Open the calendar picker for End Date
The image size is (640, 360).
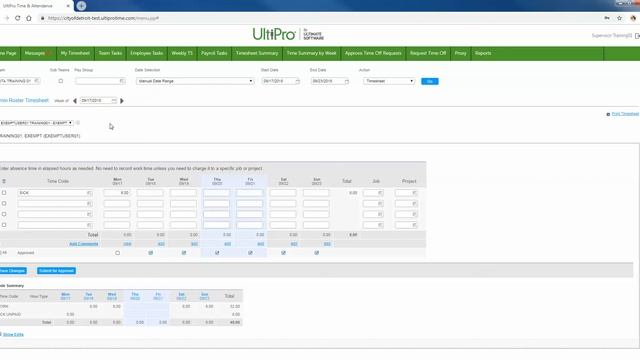coord(346,81)
